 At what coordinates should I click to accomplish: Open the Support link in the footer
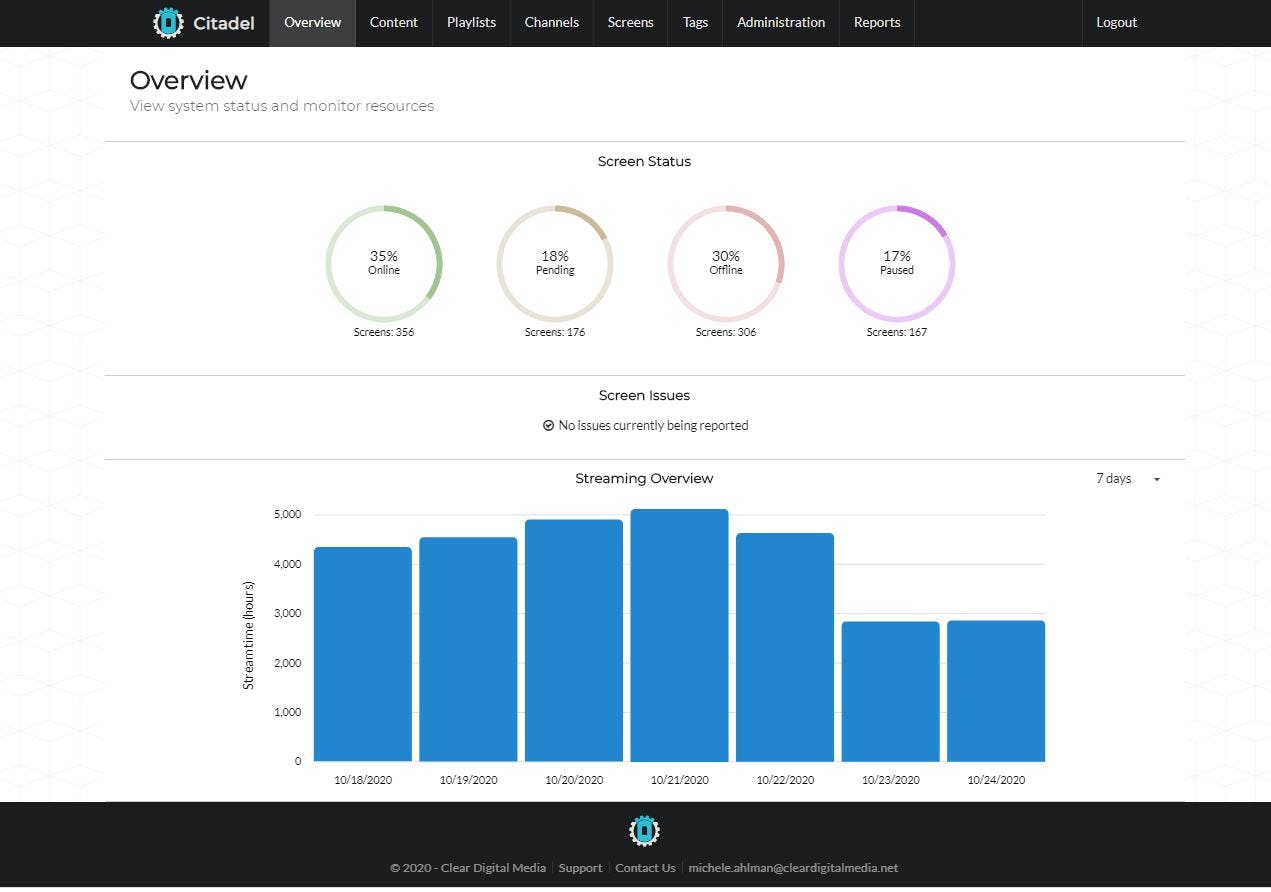pos(580,868)
